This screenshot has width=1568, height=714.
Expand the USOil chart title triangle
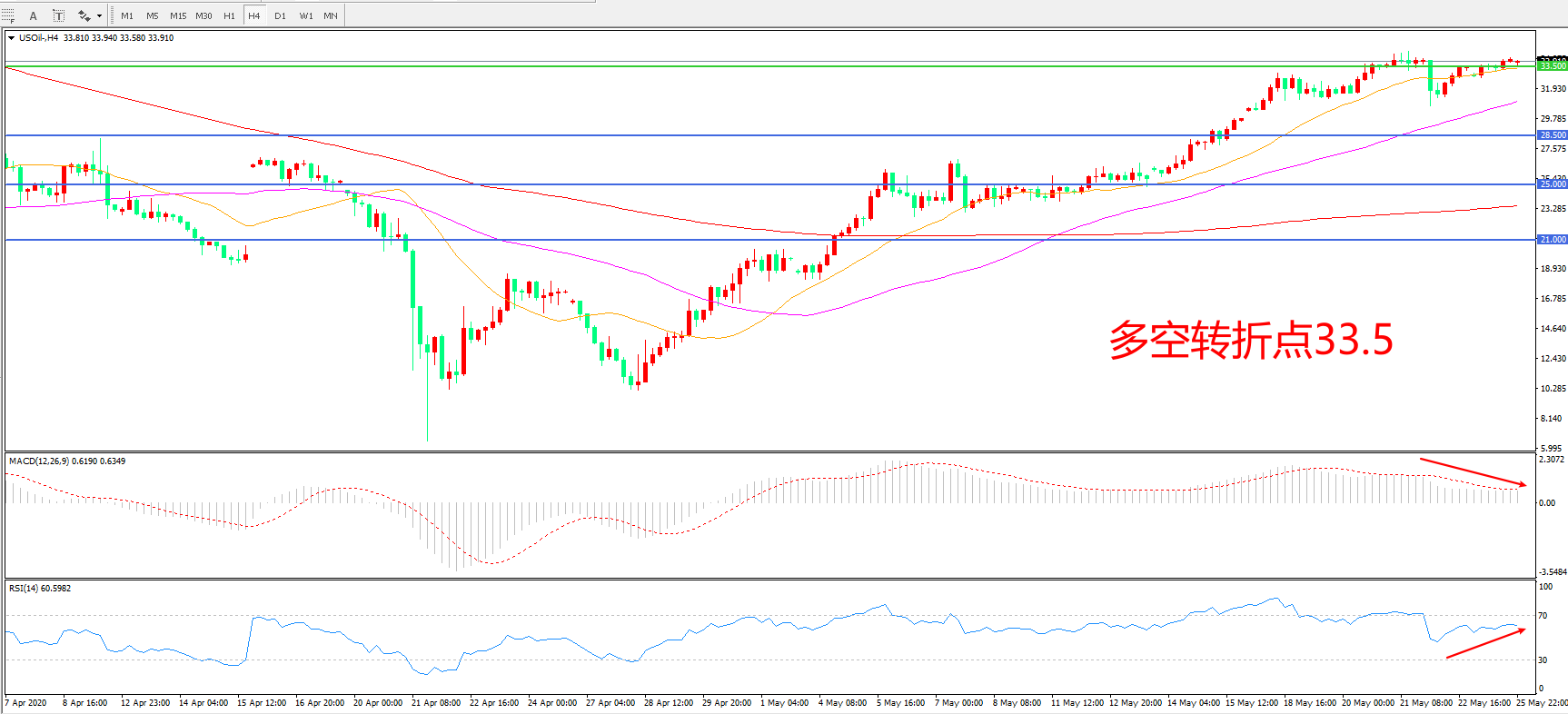11,38
